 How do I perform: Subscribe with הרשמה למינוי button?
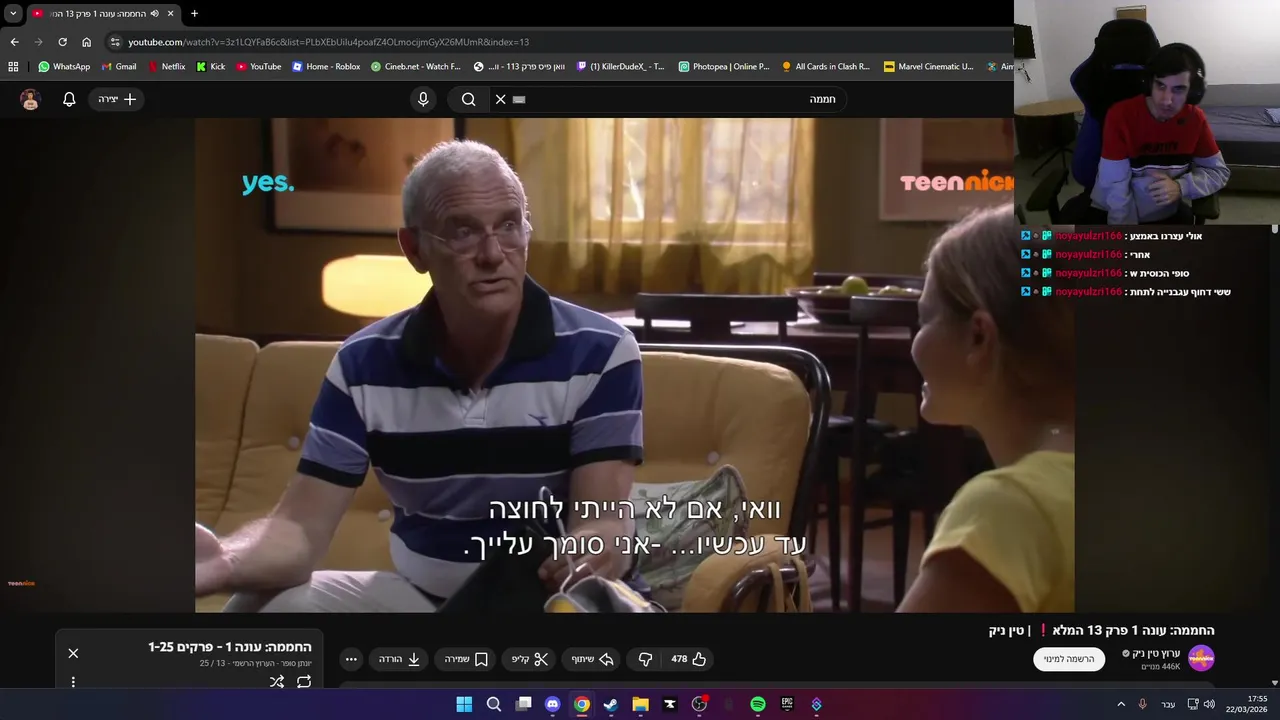point(1069,659)
